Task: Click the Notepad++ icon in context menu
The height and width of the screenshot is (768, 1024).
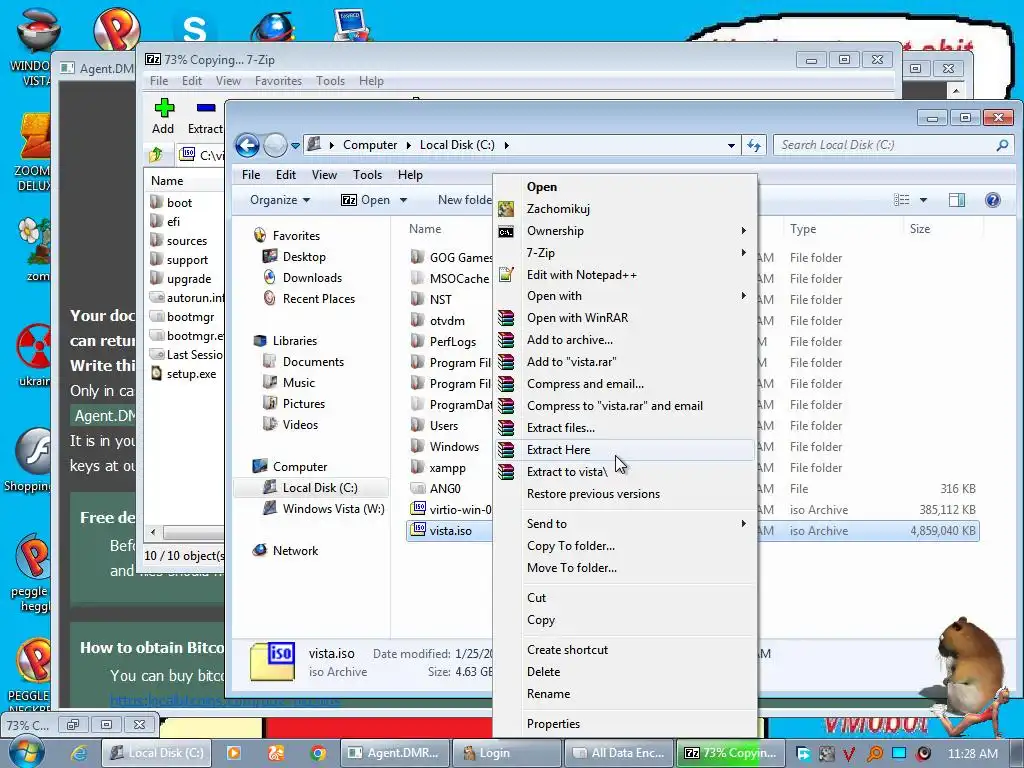Action: pyautogui.click(x=506, y=275)
